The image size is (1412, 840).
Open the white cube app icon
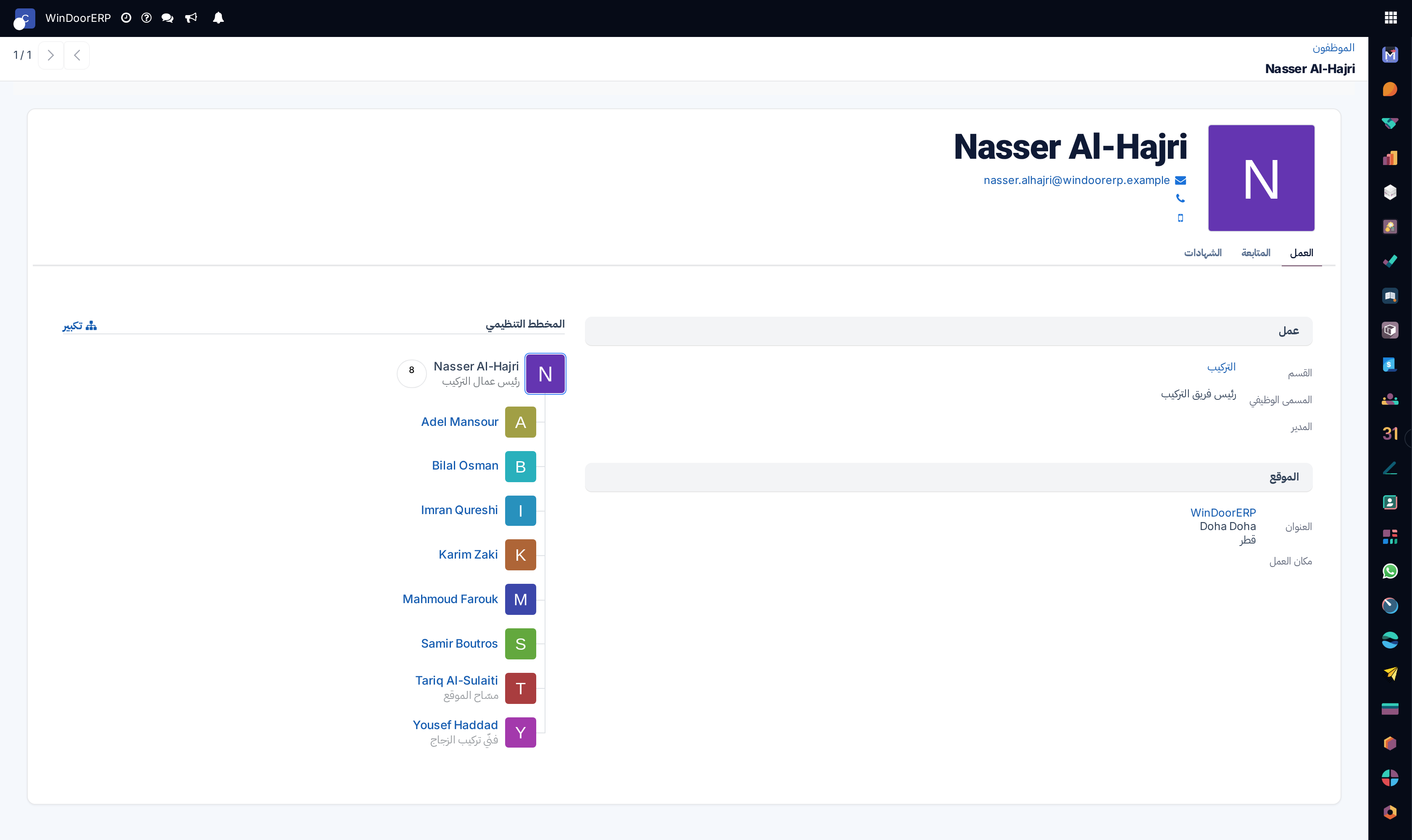tap(1390, 192)
